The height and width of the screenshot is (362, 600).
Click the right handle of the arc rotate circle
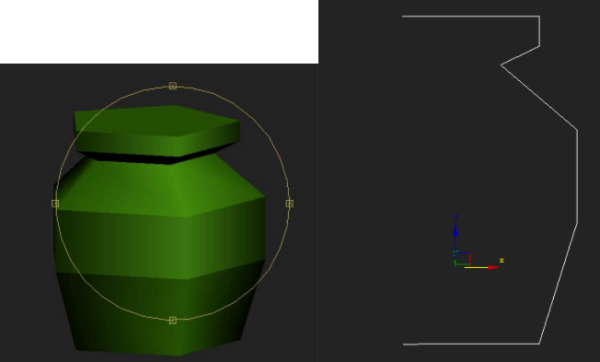click(290, 204)
